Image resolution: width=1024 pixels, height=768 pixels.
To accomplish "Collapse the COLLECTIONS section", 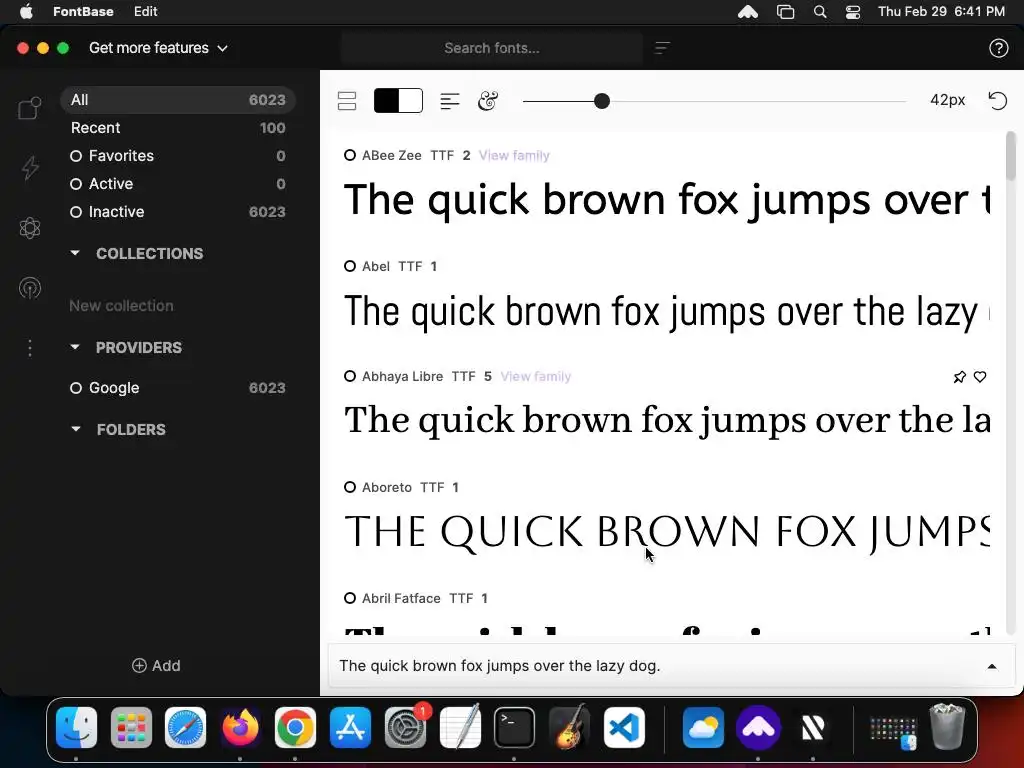I will 75,253.
